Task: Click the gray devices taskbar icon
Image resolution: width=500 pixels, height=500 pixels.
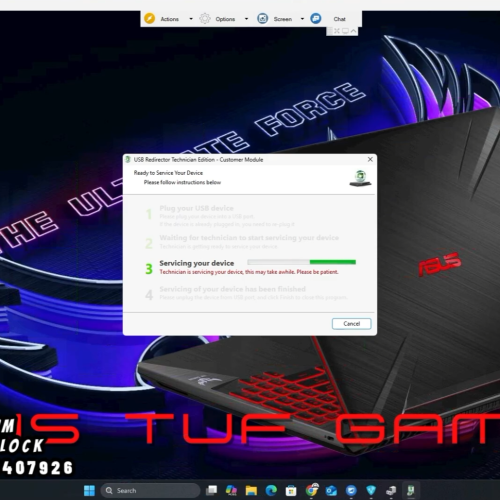Action: point(391,490)
